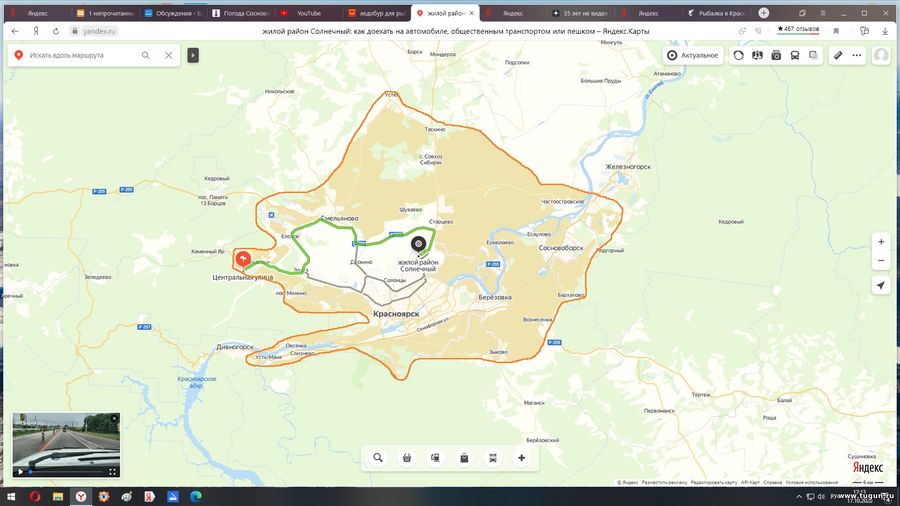Open the '467 отзывов' site reviews

pos(798,29)
